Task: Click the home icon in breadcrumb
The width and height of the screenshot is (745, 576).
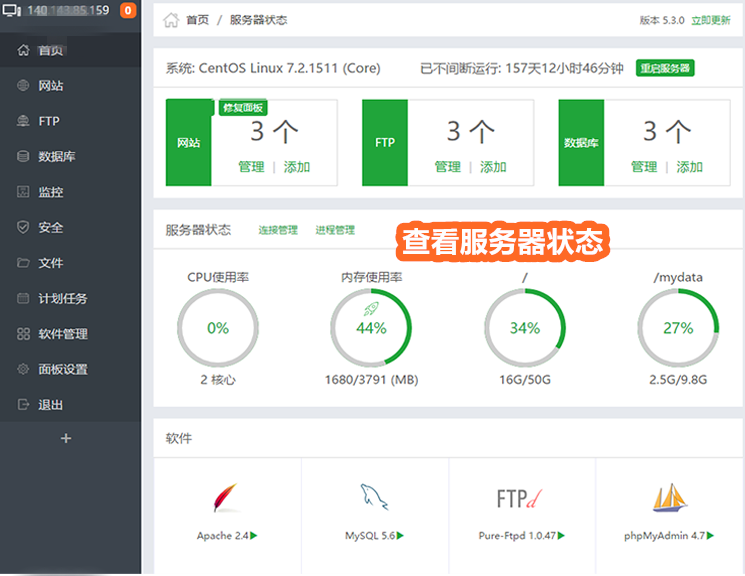Action: (x=171, y=20)
